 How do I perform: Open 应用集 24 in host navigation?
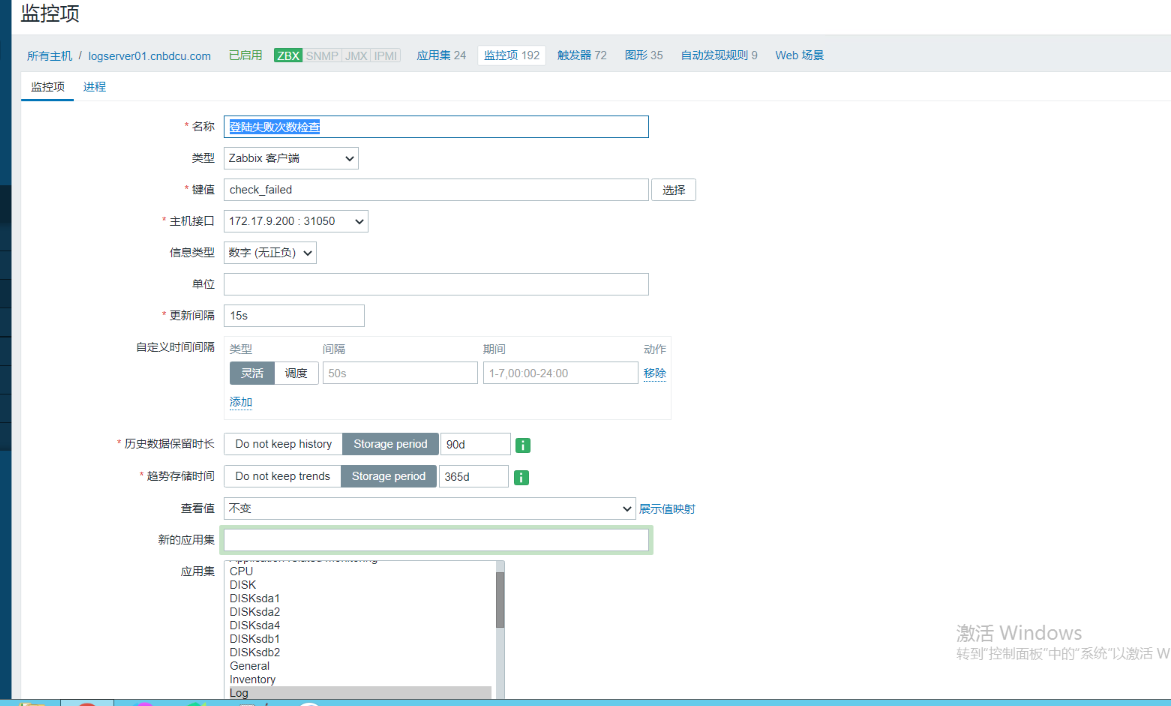tap(441, 55)
